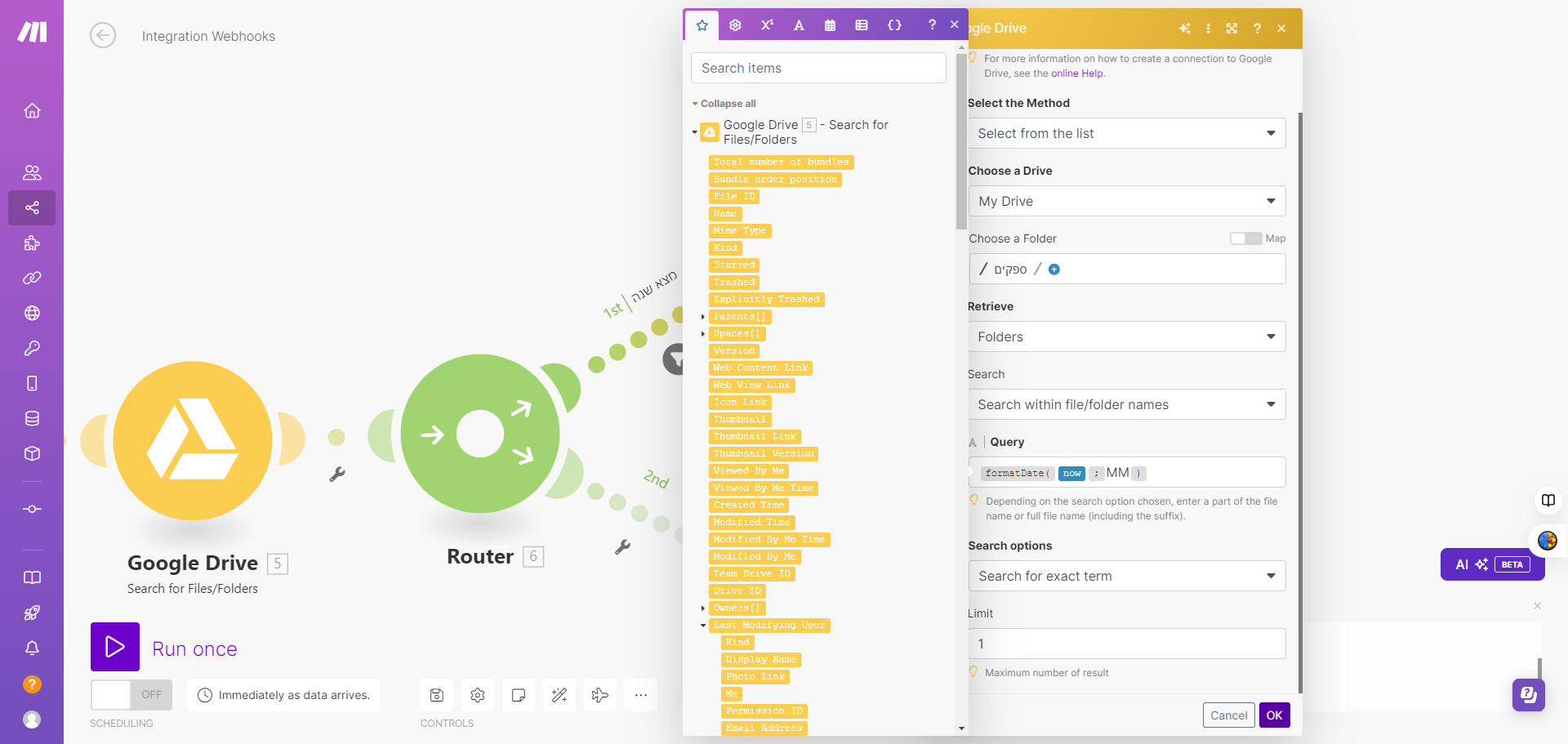The width and height of the screenshot is (1568, 744).
Task: Open the more options ellipsis in controls
Action: tap(641, 695)
